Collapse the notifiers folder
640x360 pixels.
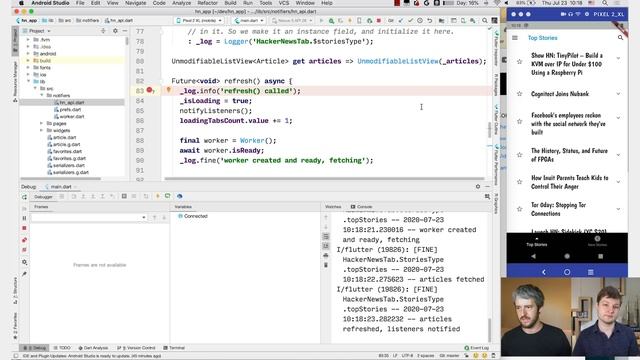click(41, 95)
